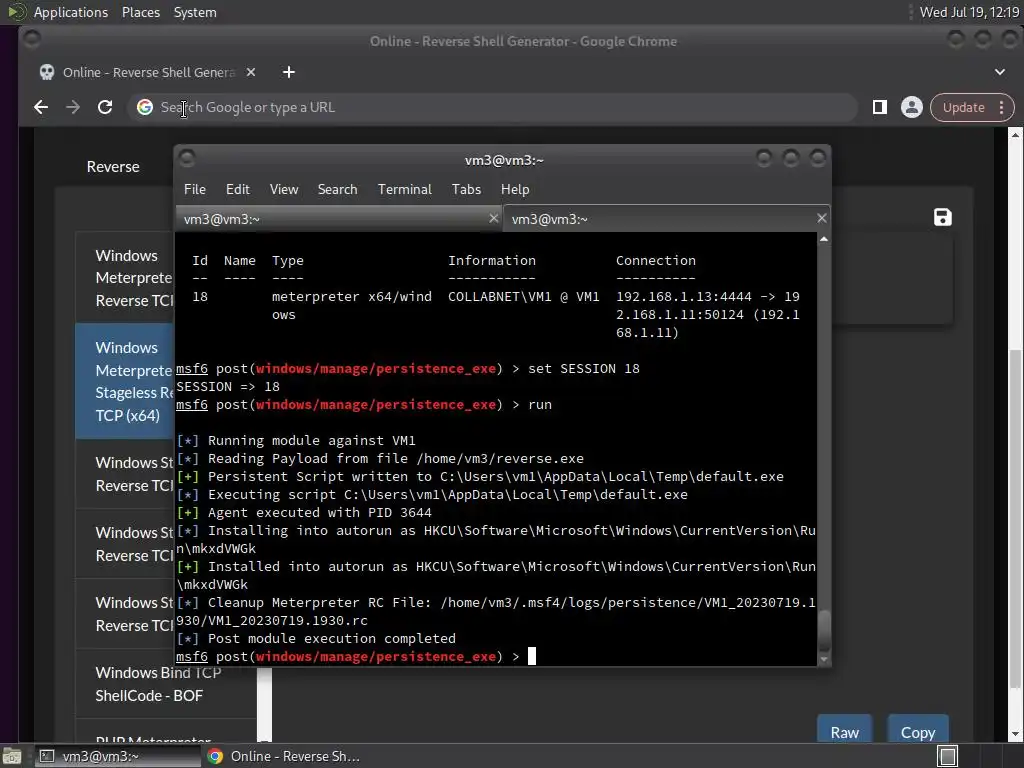Open the System menu in top panel
Viewport: 1024px width, 768px height.
195,12
